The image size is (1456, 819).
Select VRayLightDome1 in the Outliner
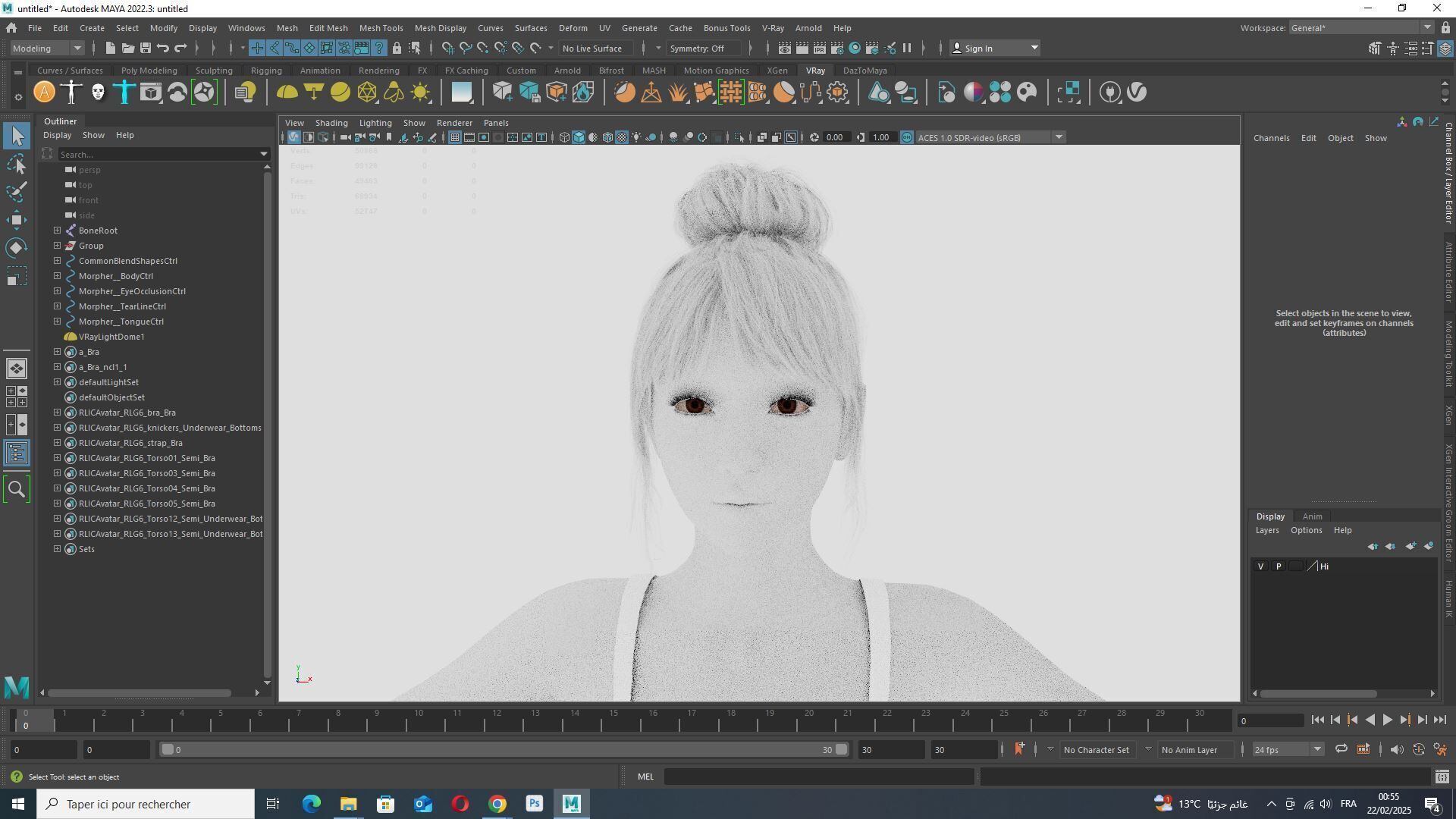tap(111, 337)
